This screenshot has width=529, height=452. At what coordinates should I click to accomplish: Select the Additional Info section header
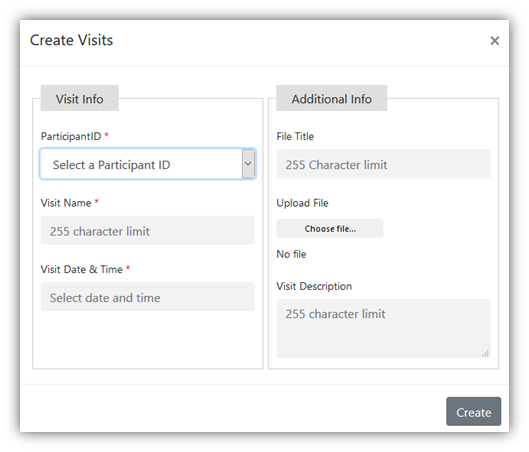point(332,98)
